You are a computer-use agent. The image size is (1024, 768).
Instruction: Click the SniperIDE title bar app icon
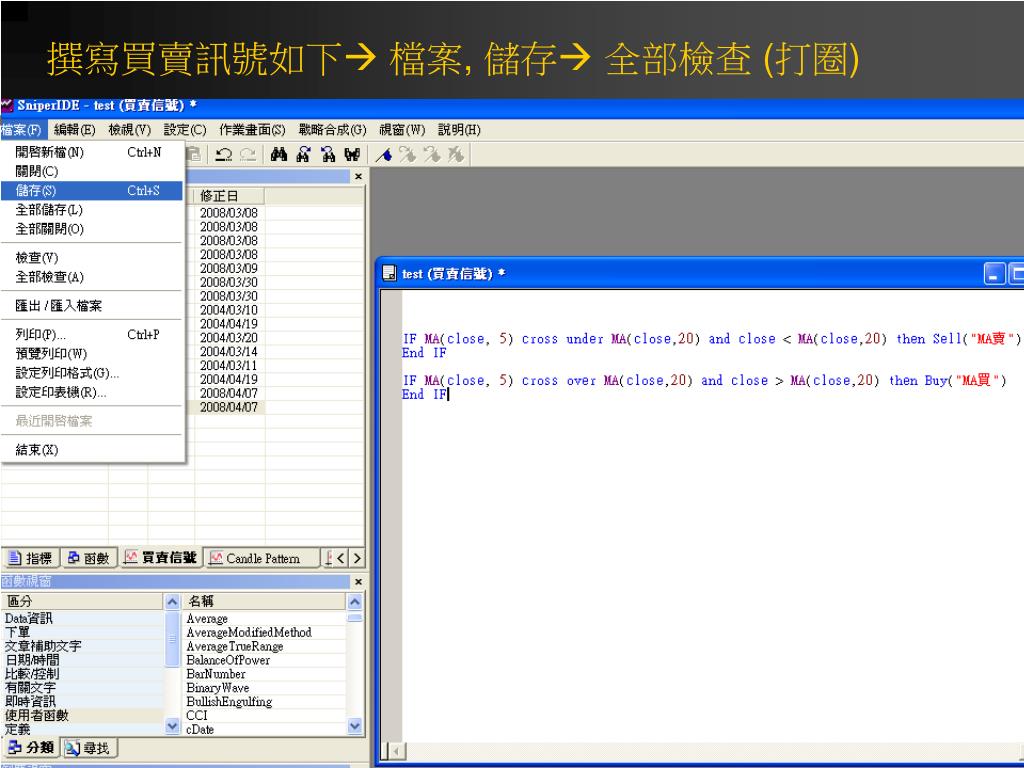pos(7,105)
